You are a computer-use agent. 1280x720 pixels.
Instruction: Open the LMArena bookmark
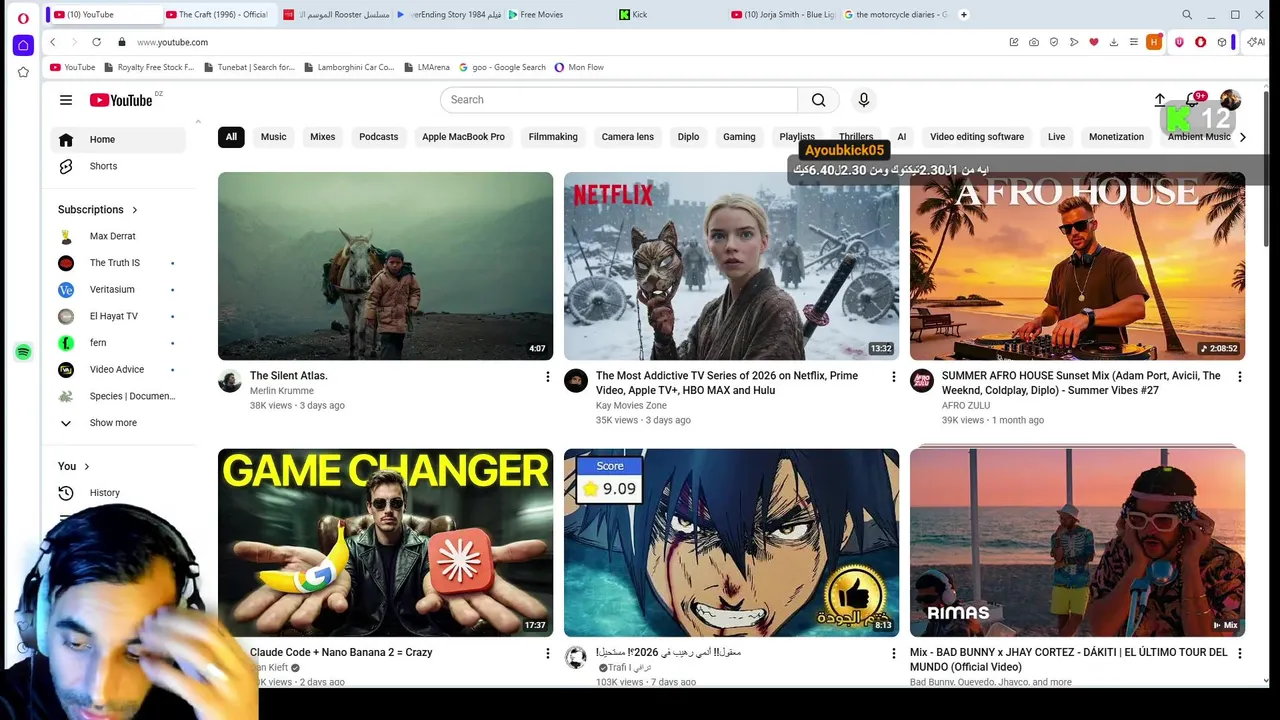(x=427, y=67)
